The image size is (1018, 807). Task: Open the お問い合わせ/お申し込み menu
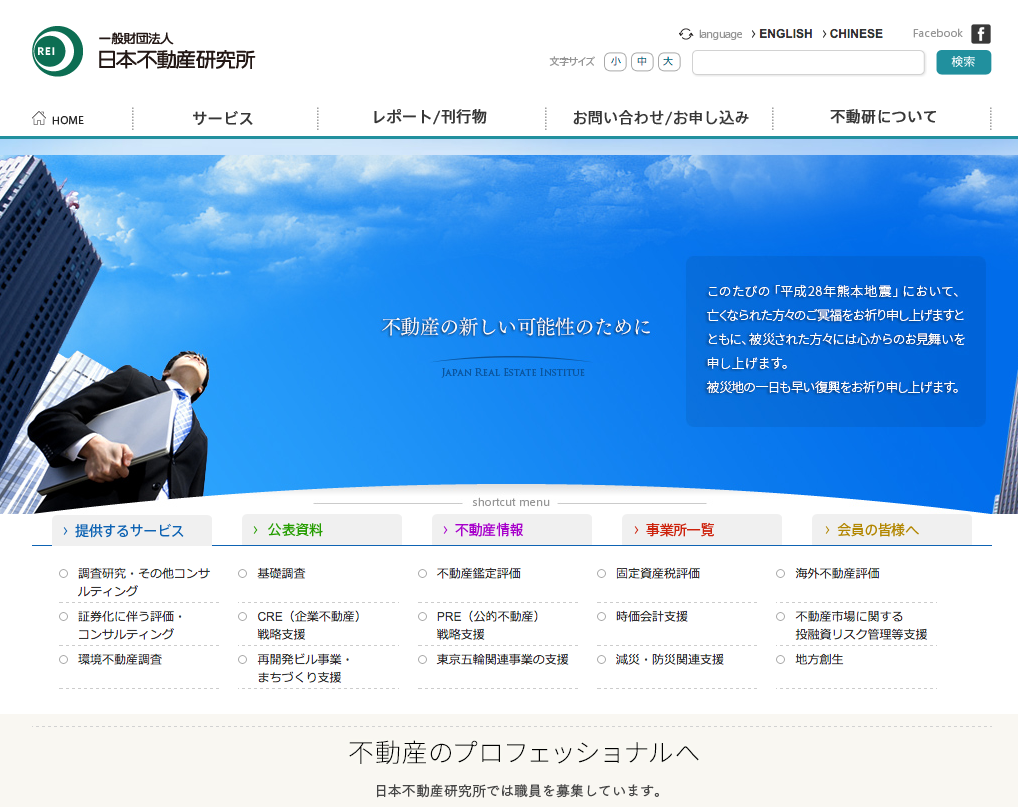(660, 117)
